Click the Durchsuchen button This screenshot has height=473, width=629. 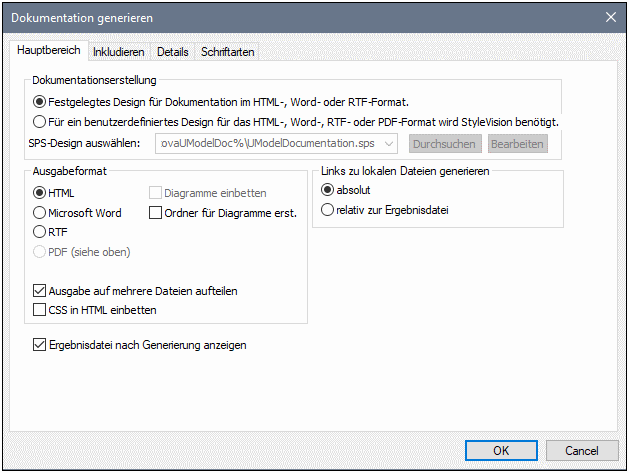(x=444, y=144)
